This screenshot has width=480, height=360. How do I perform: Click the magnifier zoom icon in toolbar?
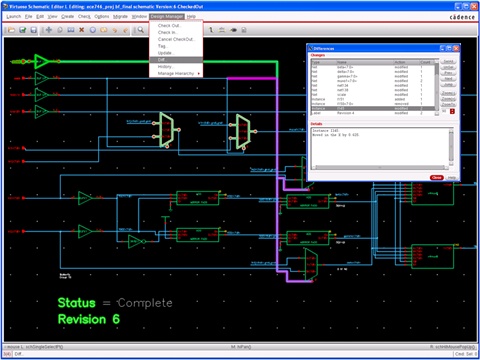[141, 30]
